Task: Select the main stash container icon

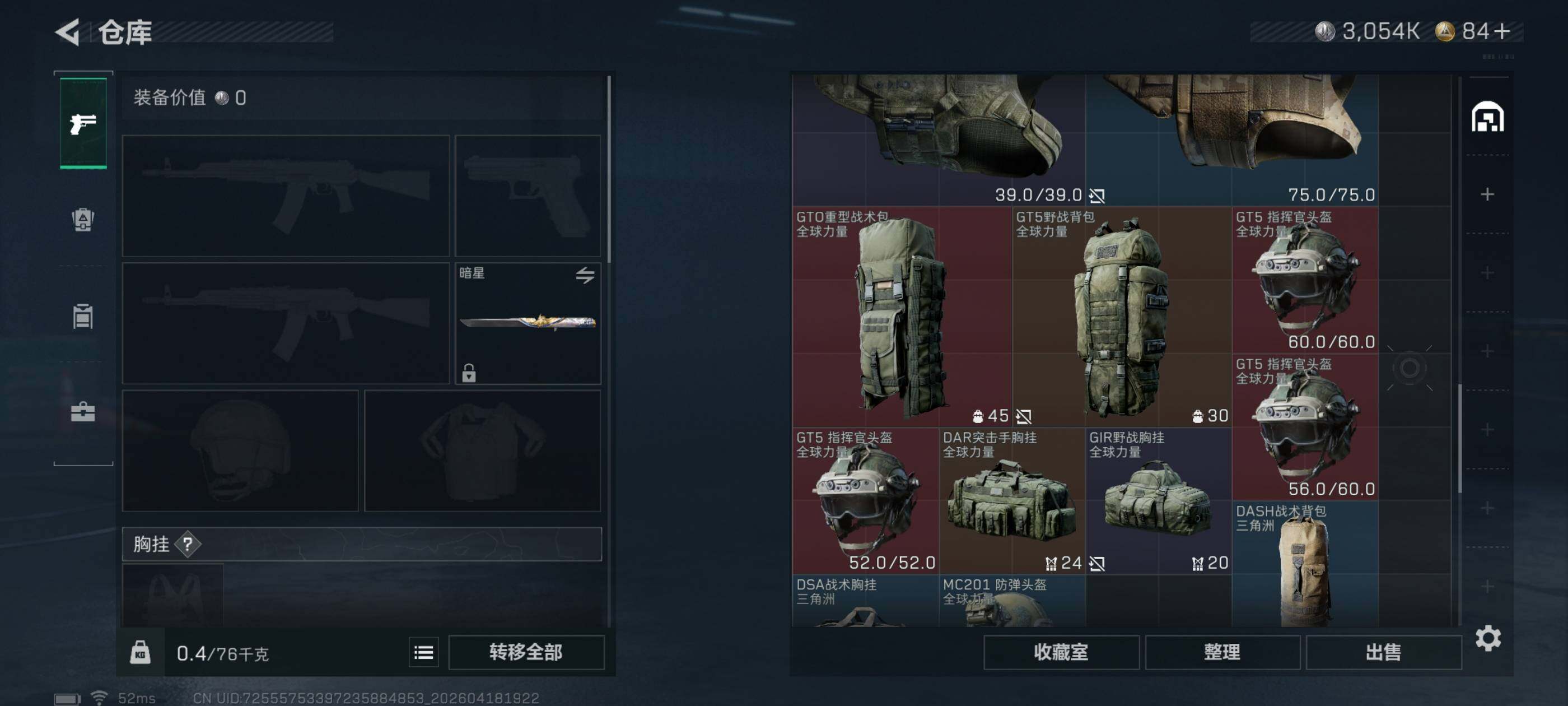Action: point(1488,117)
